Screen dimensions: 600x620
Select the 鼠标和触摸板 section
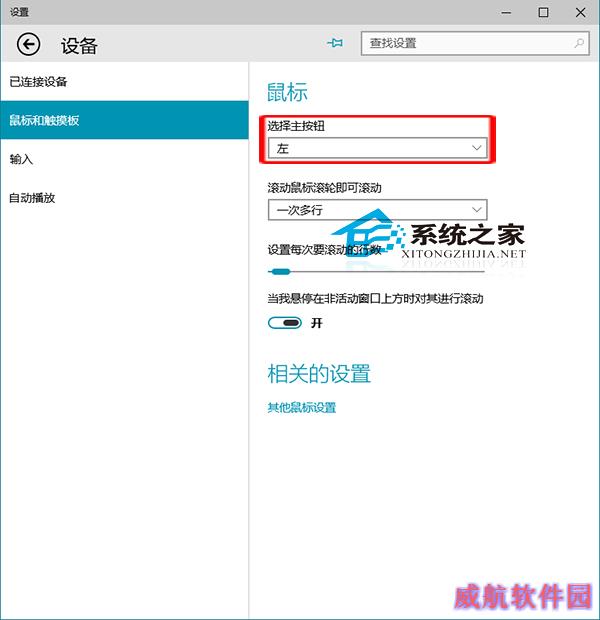click(124, 120)
